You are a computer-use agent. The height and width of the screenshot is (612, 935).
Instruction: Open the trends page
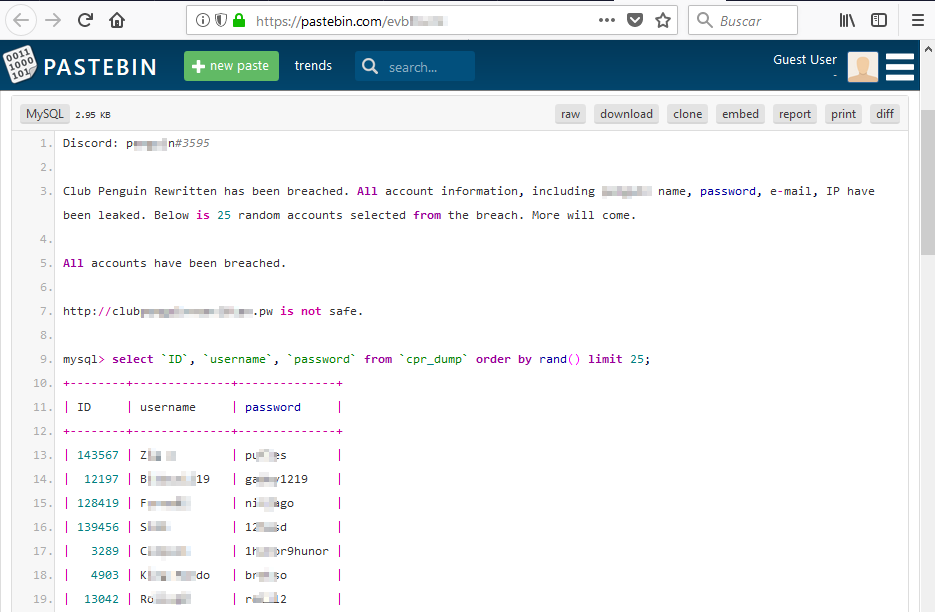313,66
